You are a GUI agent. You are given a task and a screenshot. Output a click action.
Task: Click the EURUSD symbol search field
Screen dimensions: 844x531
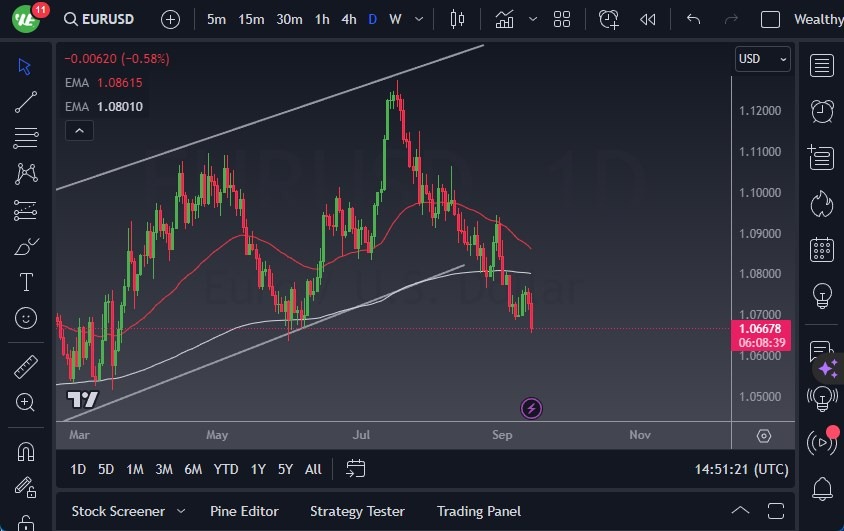tap(98, 19)
